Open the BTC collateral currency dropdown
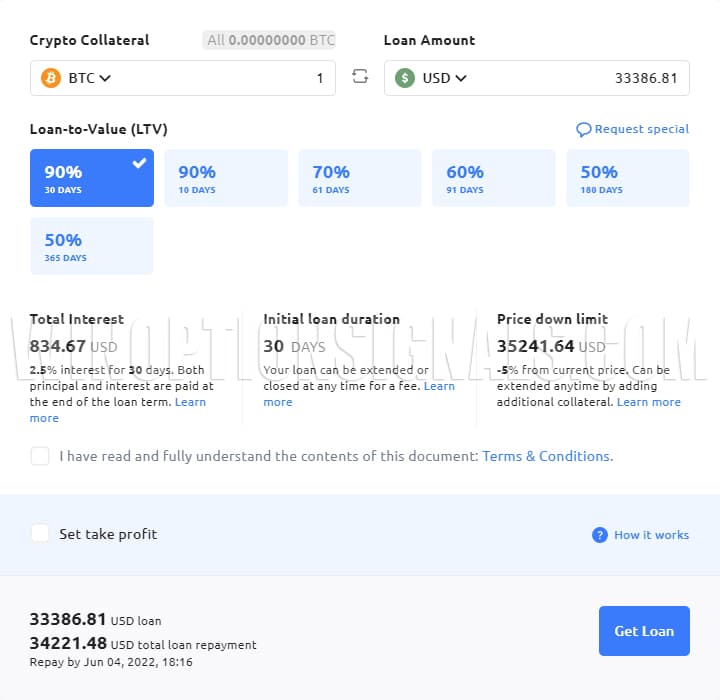 coord(89,78)
